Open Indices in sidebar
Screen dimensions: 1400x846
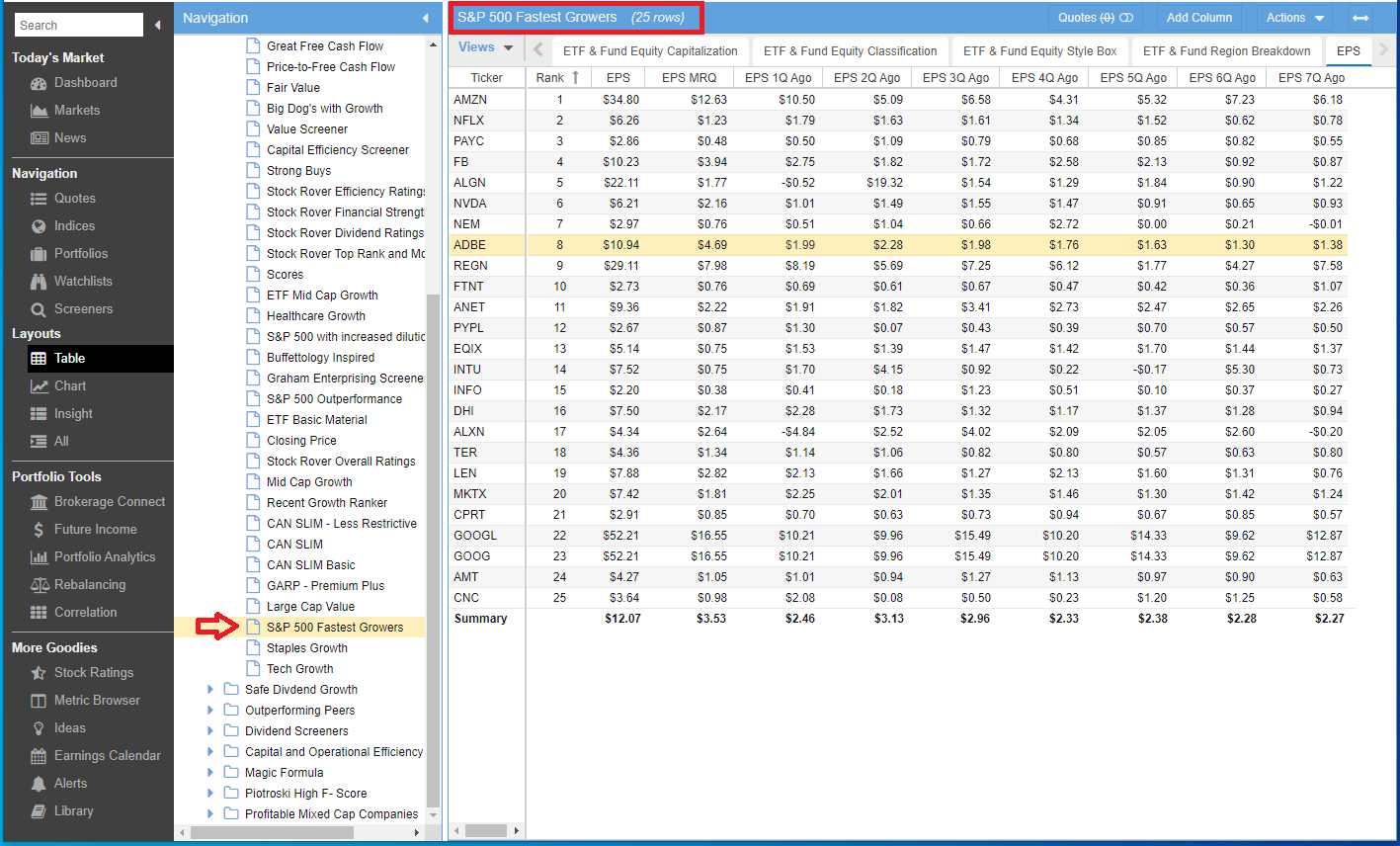pyautogui.click(x=63, y=226)
